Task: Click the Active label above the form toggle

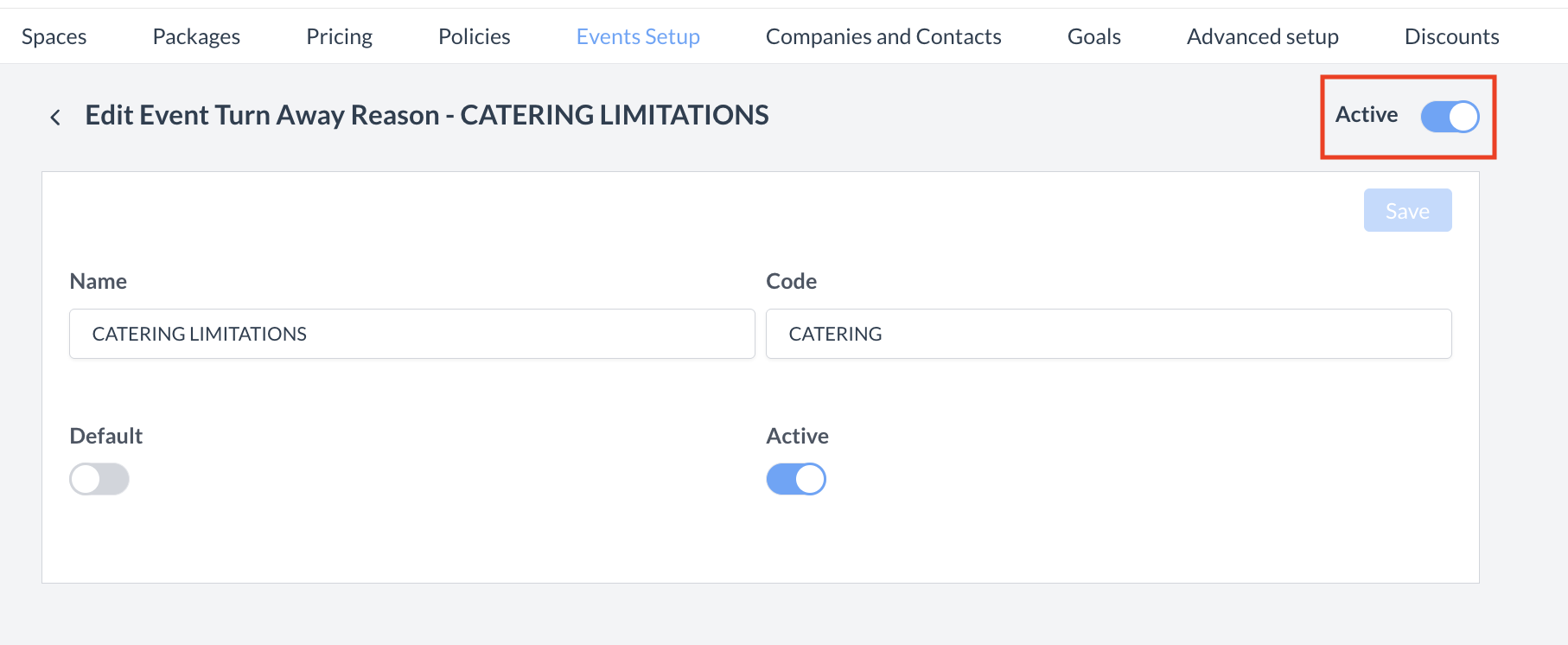Action: (796, 435)
